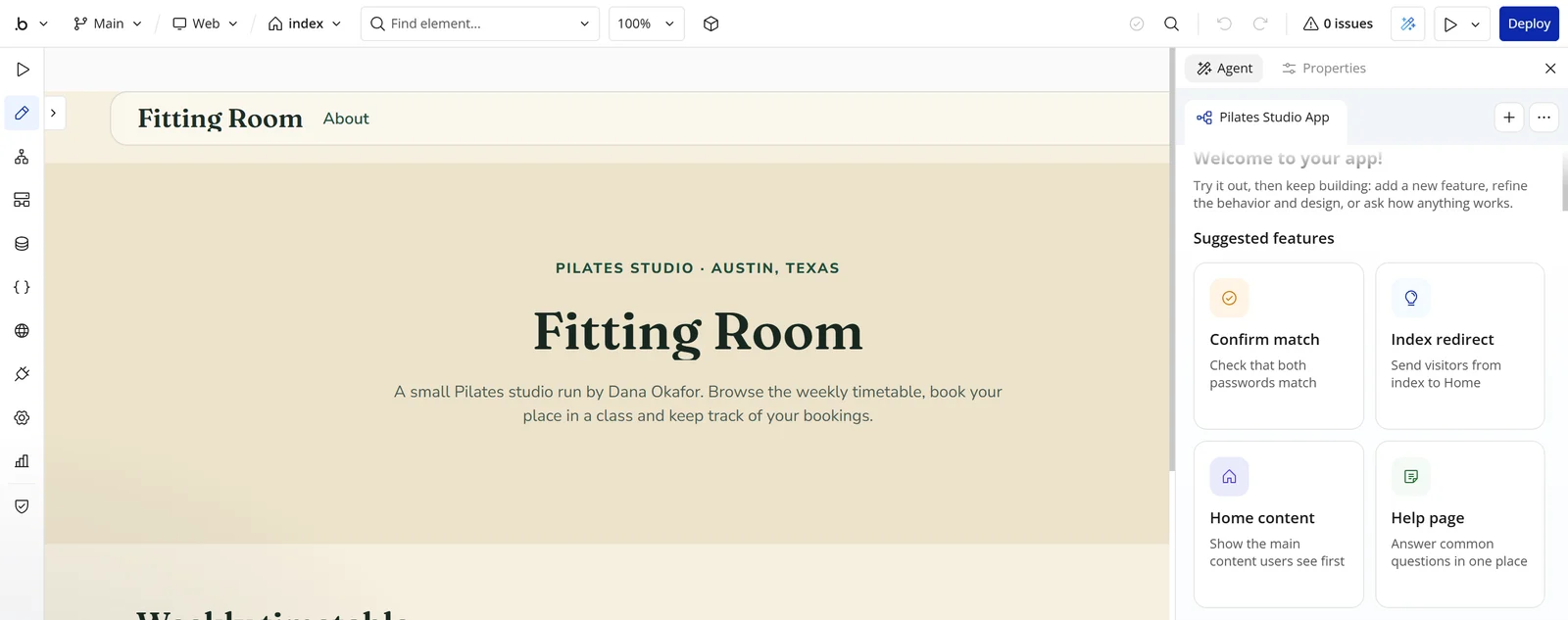Open the agent panel more options
This screenshot has height=620, width=1568.
coord(1543,118)
